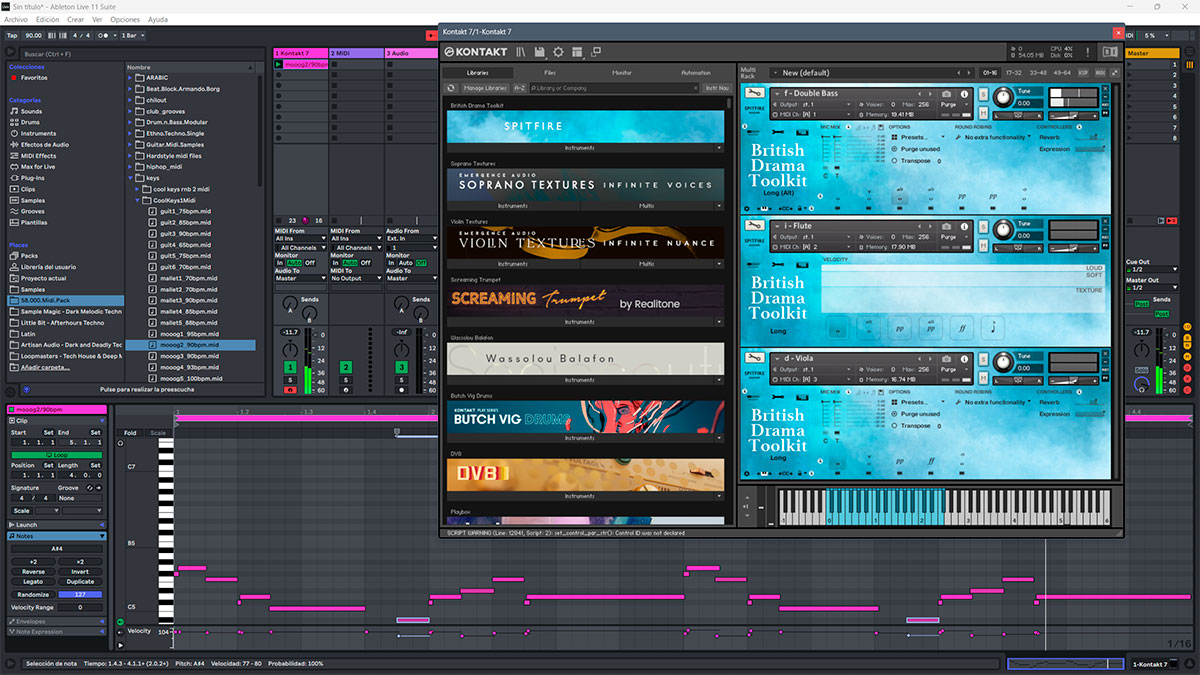
Task: Solo the Flute instrument
Action: (x=983, y=226)
